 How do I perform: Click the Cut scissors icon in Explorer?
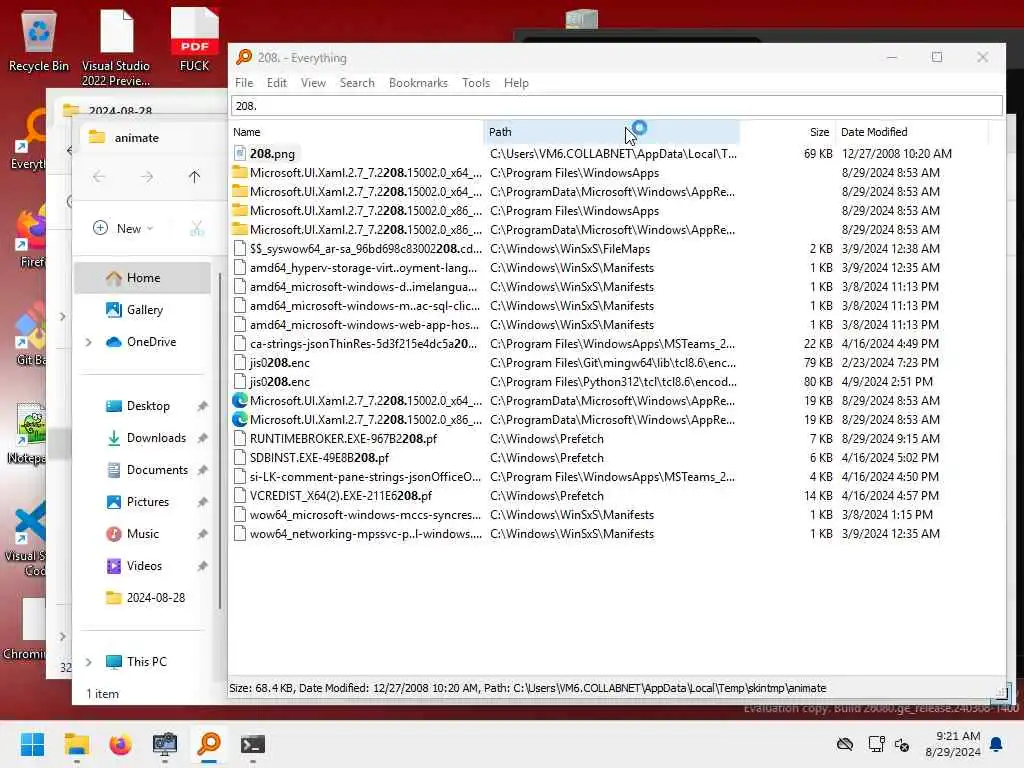(x=197, y=228)
